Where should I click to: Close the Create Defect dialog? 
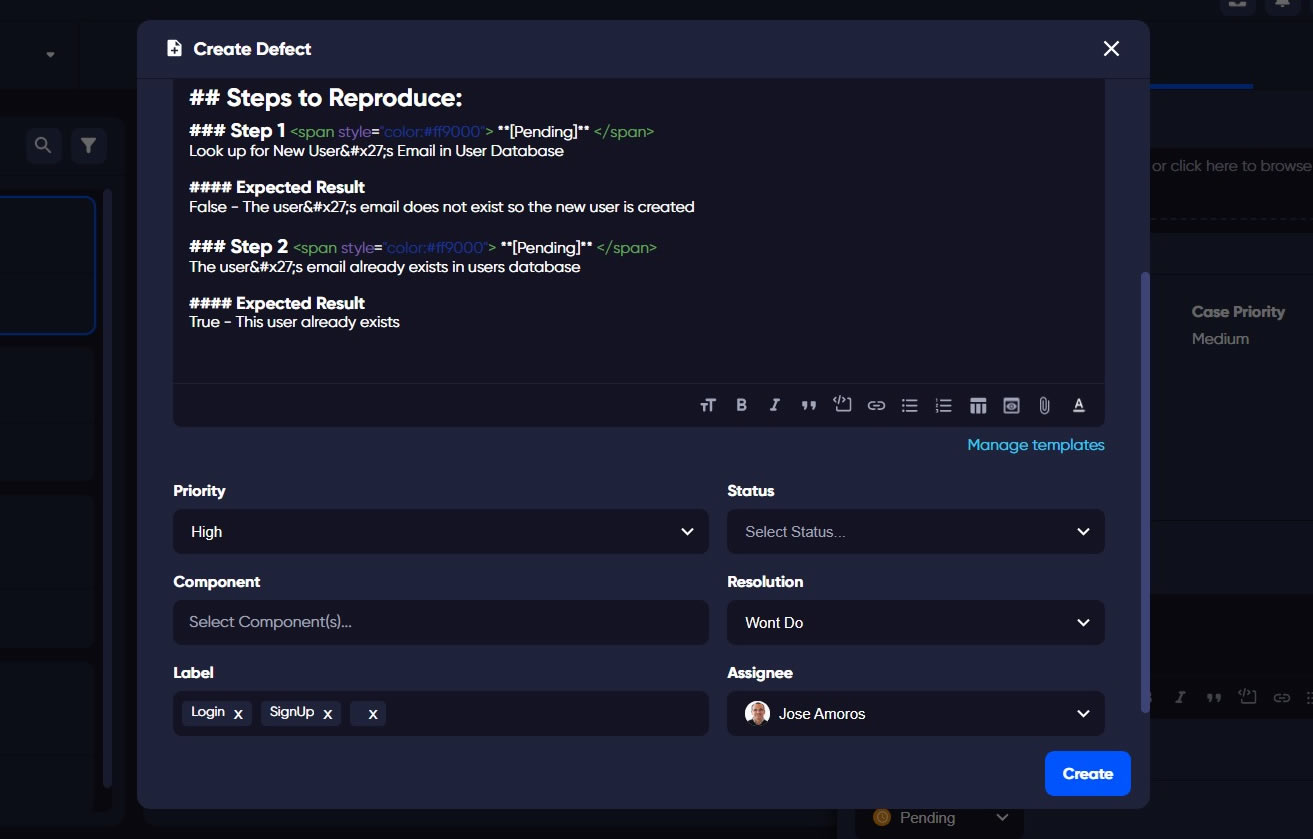1111,49
